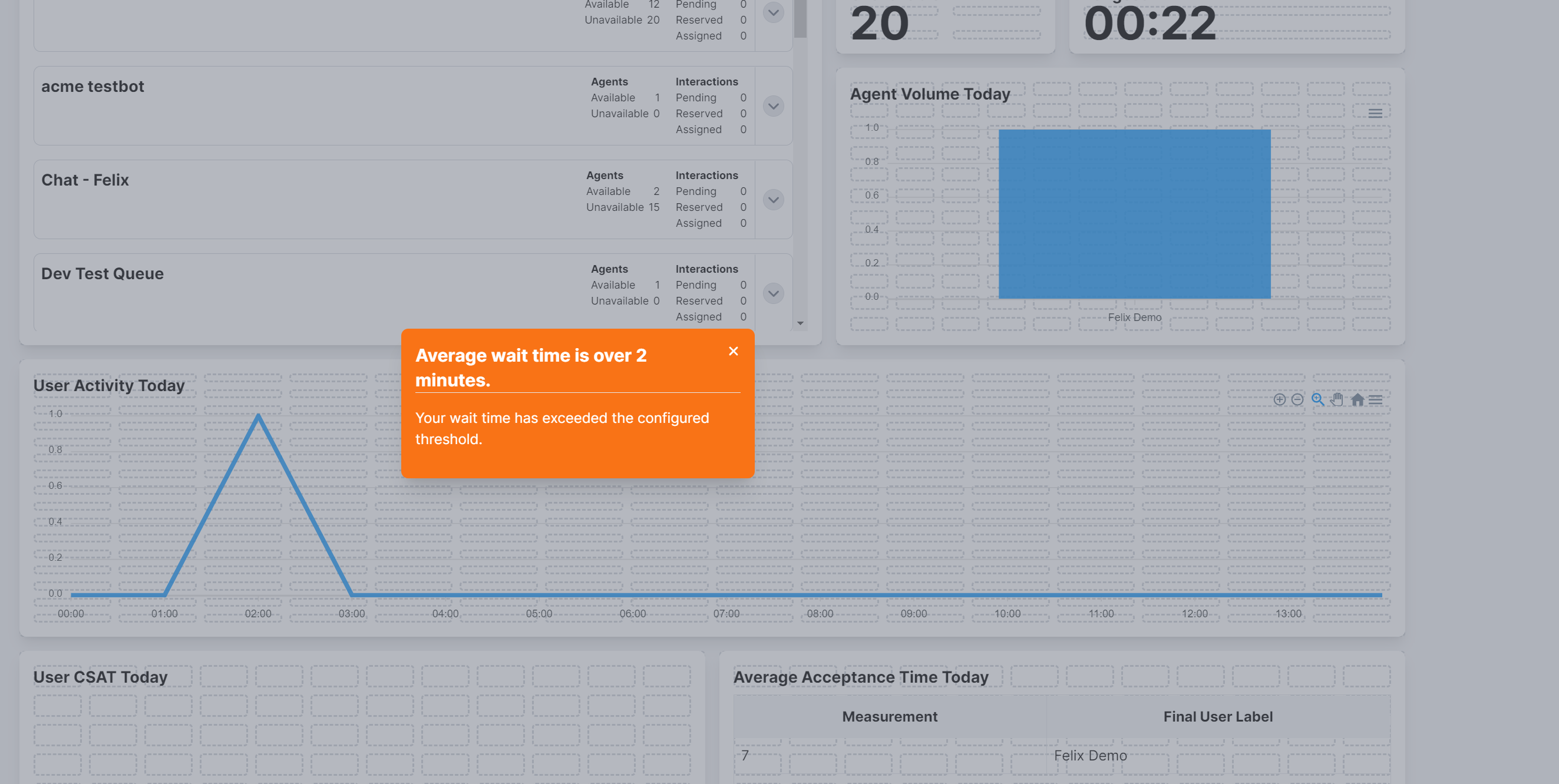Image resolution: width=1559 pixels, height=784 pixels.
Task: Zoom out on the User Activity chart
Action: pyautogui.click(x=1297, y=399)
